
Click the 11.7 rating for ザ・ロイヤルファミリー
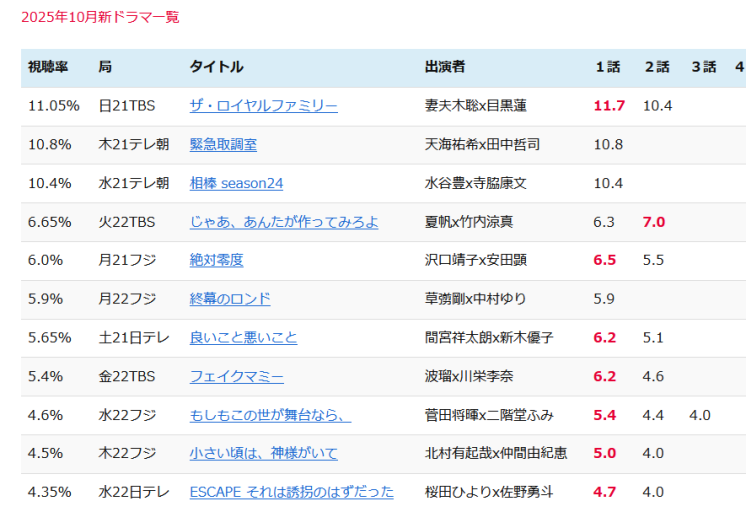(x=608, y=106)
